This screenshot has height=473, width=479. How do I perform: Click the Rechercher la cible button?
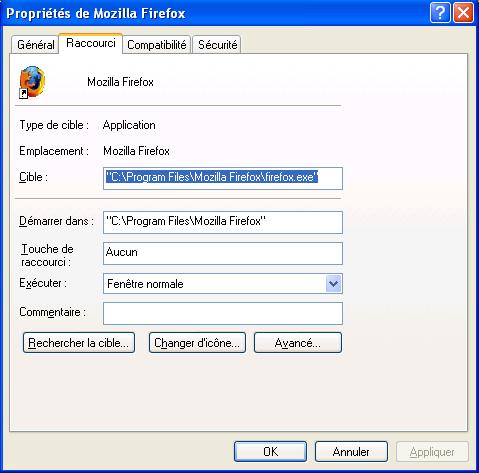tap(79, 343)
